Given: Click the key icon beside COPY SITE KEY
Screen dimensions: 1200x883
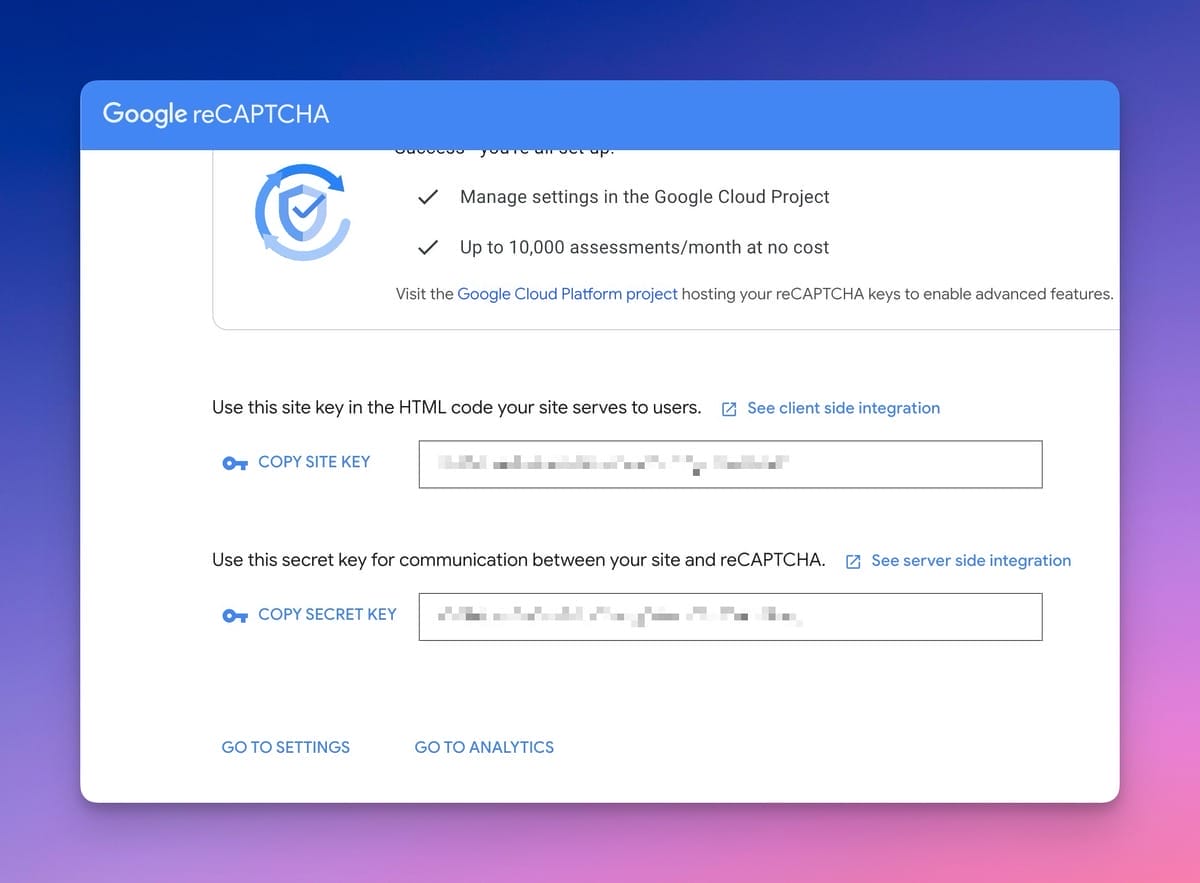Looking at the screenshot, I should (234, 462).
